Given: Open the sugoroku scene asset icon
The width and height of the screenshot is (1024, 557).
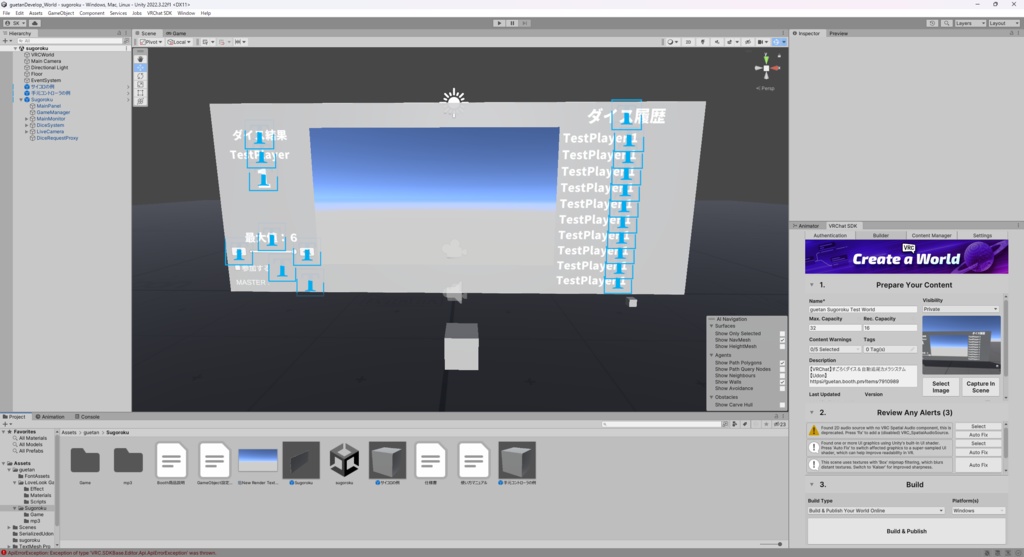Looking at the screenshot, I should (x=344, y=460).
